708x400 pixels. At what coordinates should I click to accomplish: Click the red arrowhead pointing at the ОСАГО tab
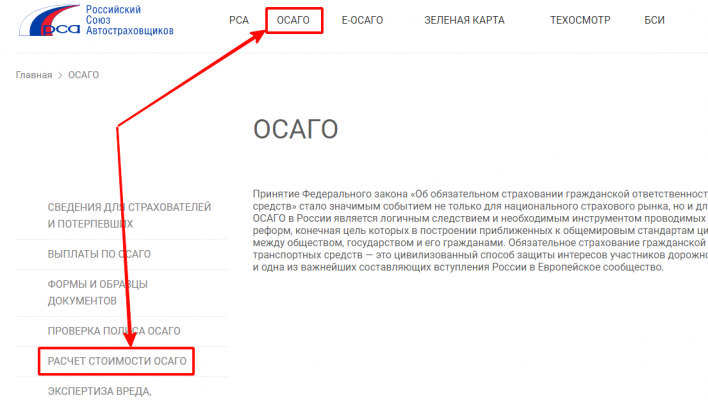[x=258, y=33]
